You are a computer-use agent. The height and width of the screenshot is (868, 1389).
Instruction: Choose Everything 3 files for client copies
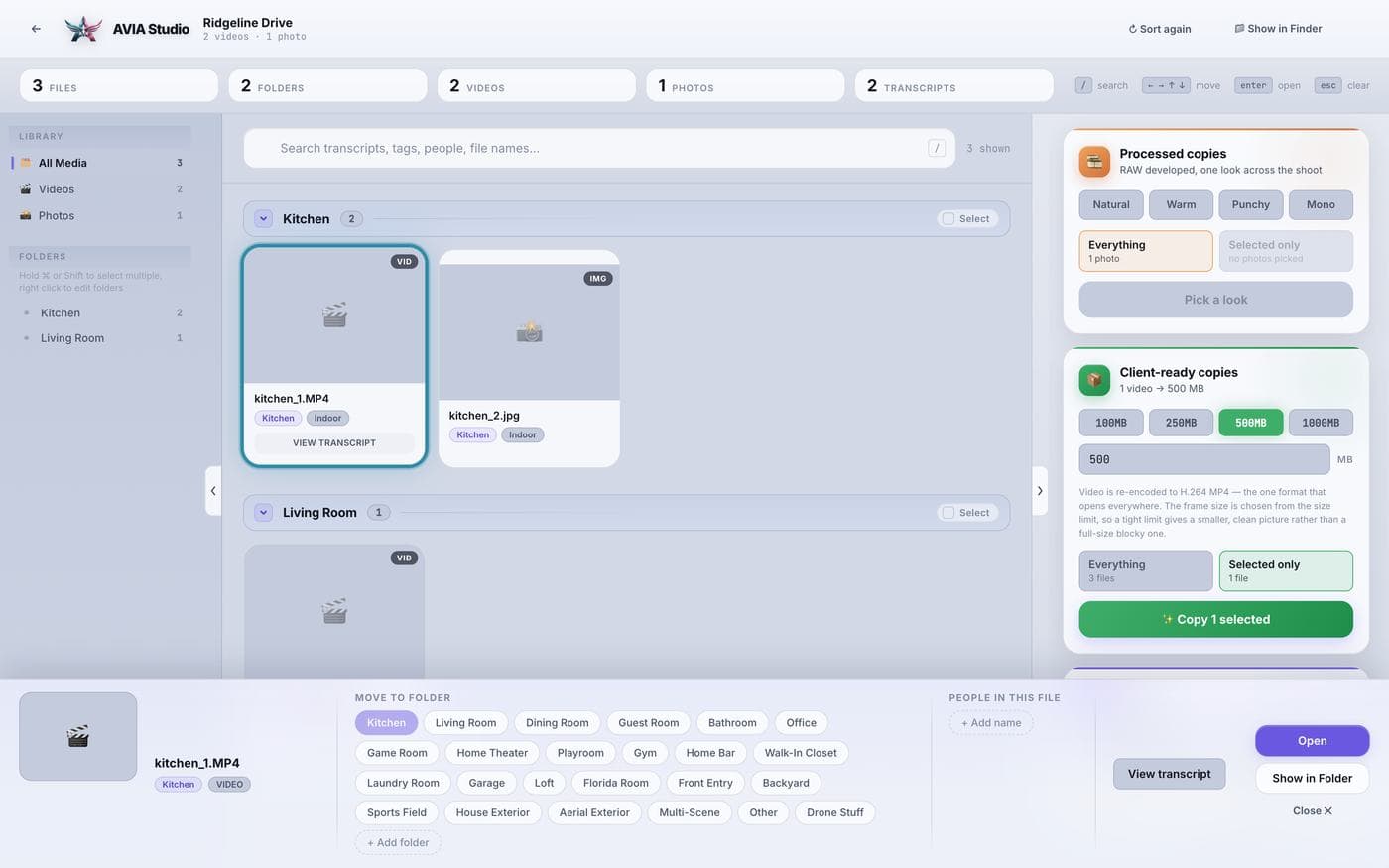click(x=1146, y=570)
